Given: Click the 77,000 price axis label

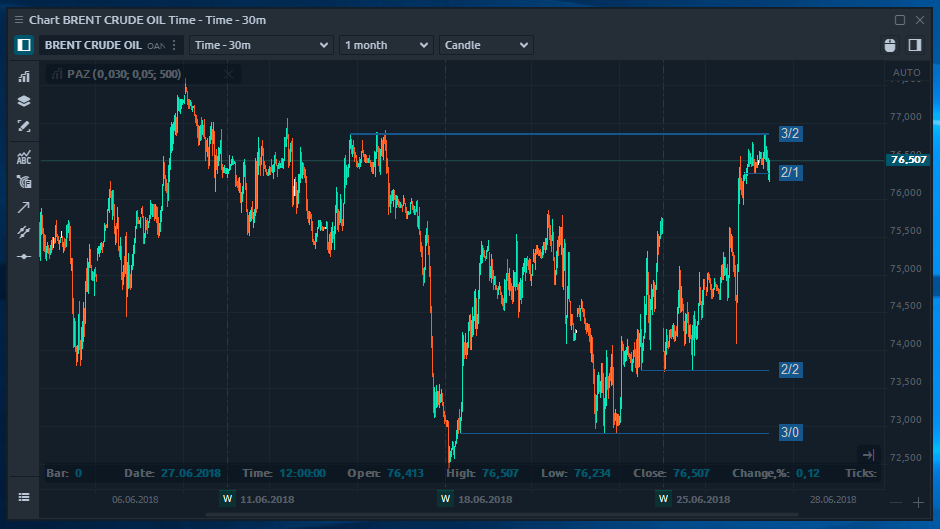Looking at the screenshot, I should (x=906, y=116).
